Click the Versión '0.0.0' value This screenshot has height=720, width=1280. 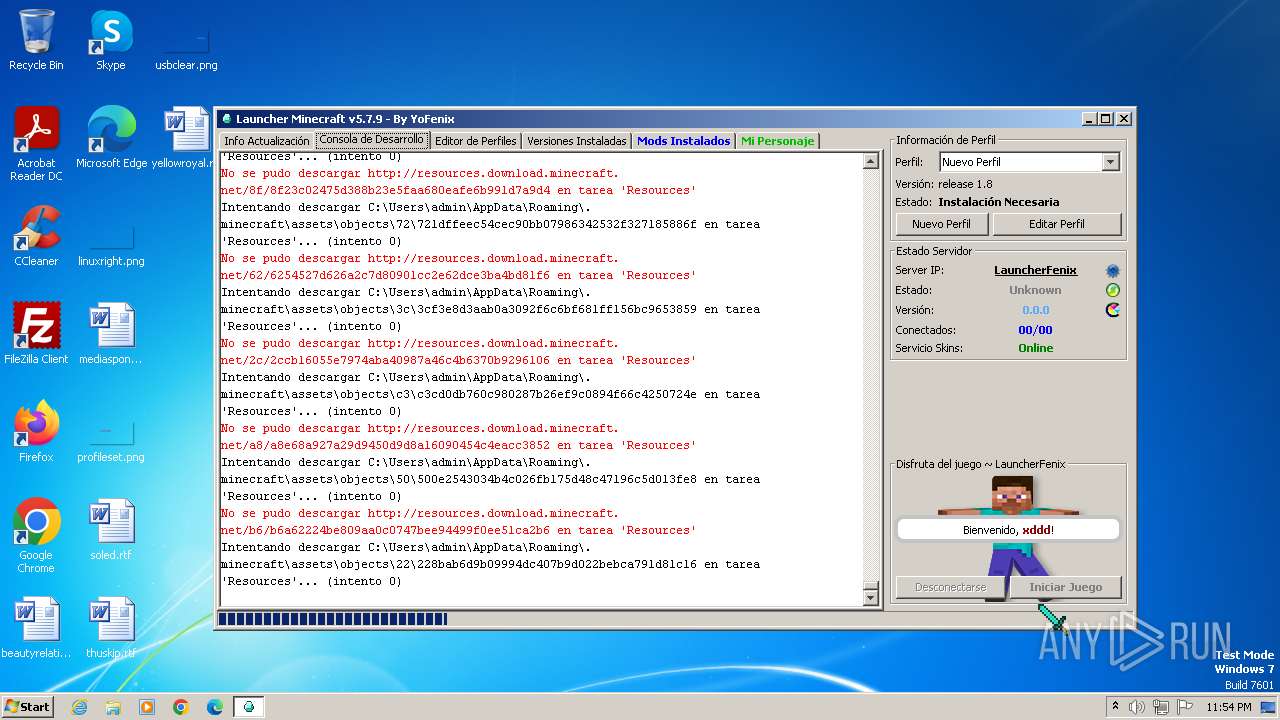tap(1035, 310)
